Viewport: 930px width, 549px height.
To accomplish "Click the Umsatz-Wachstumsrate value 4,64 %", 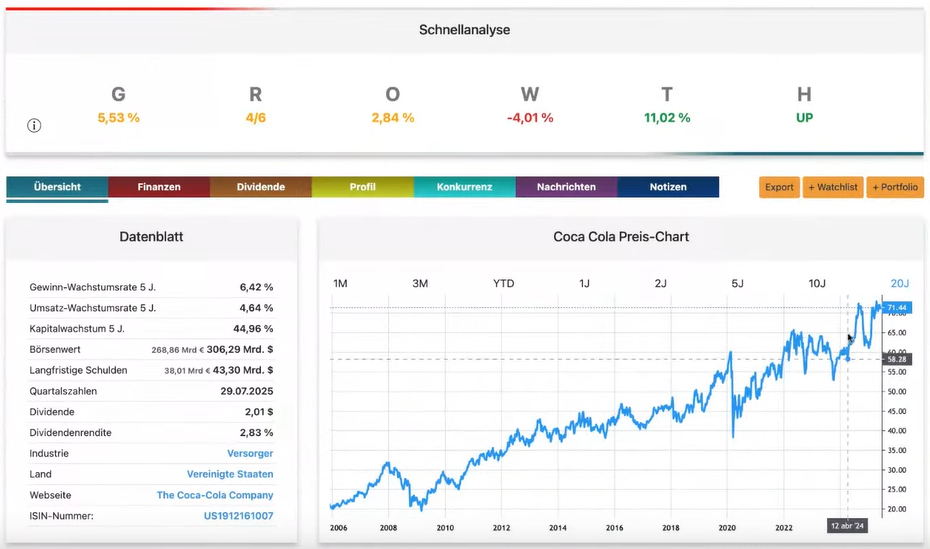I will [256, 308].
